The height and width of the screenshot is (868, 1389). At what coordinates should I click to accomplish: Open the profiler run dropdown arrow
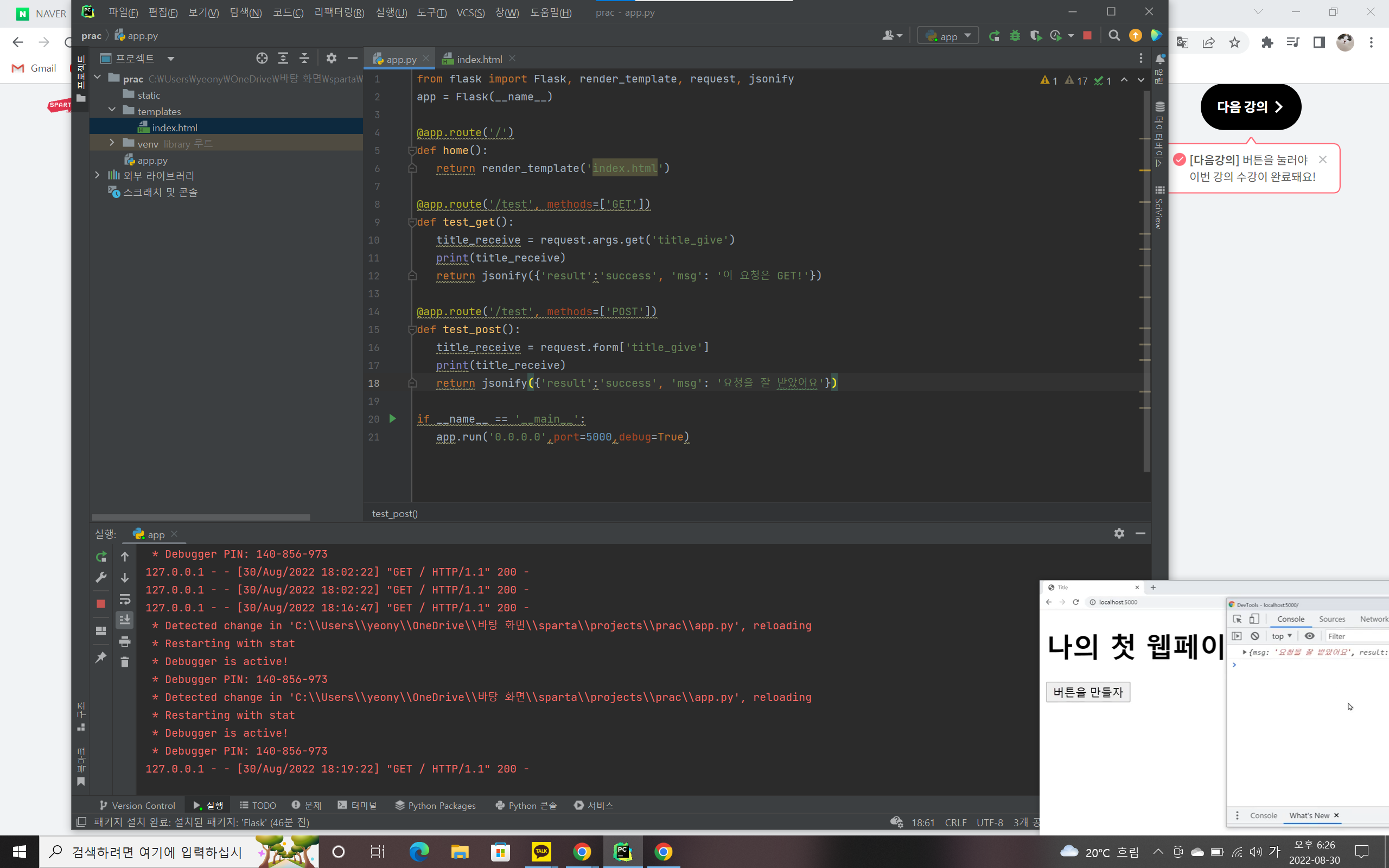pyautogui.click(x=1071, y=36)
